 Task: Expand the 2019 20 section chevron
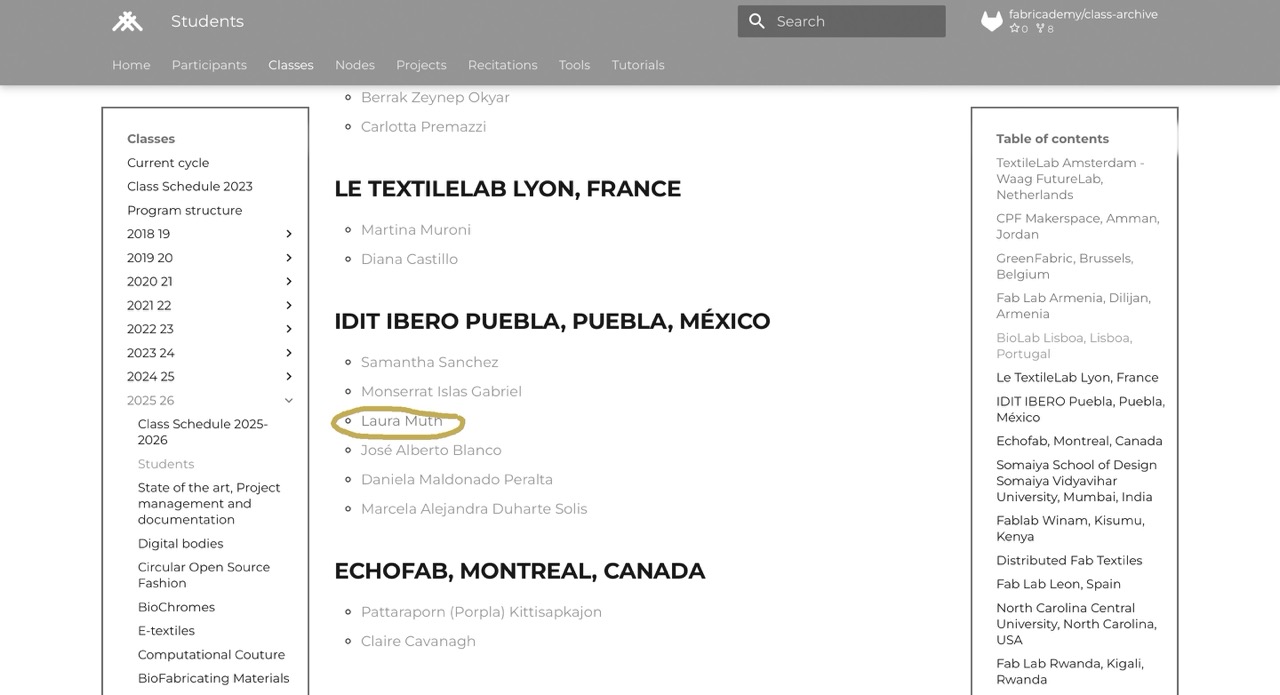pyautogui.click(x=289, y=258)
